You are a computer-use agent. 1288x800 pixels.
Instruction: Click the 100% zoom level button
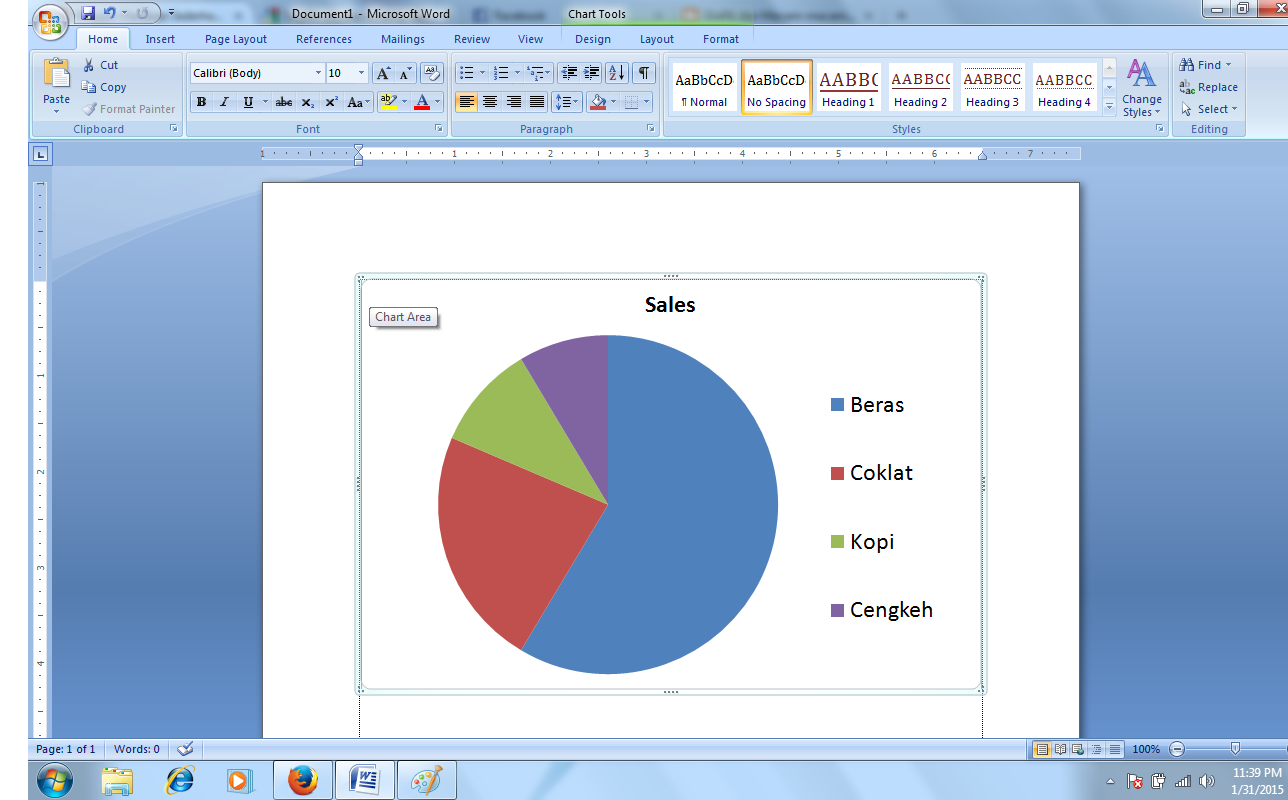pos(1146,749)
